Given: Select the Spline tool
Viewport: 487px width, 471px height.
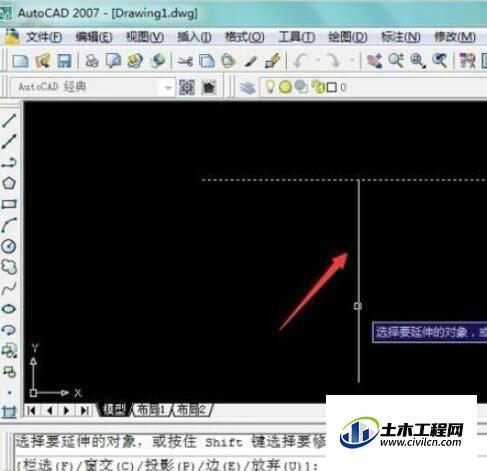Looking at the screenshot, I should (x=9, y=288).
